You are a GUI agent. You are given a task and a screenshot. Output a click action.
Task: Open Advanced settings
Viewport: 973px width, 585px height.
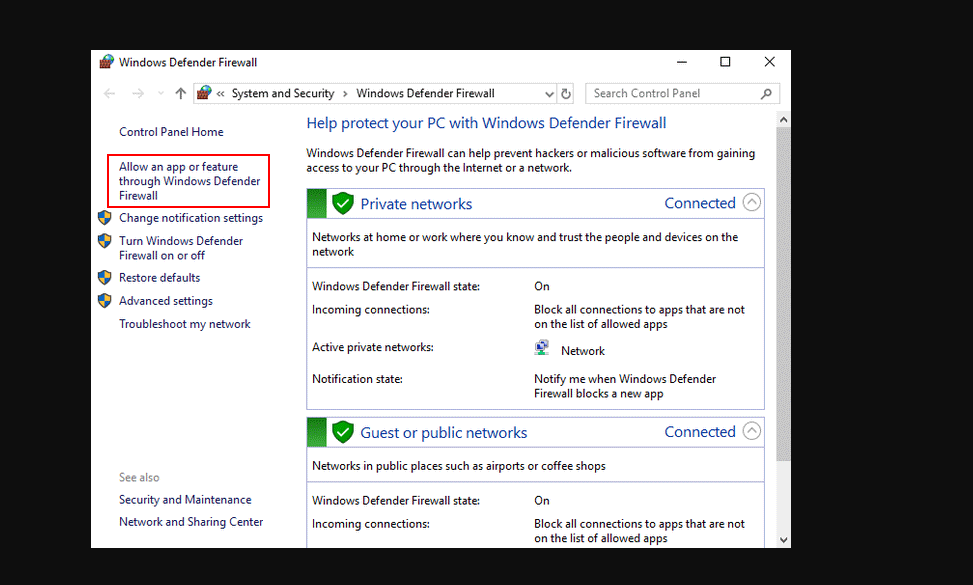tap(166, 301)
